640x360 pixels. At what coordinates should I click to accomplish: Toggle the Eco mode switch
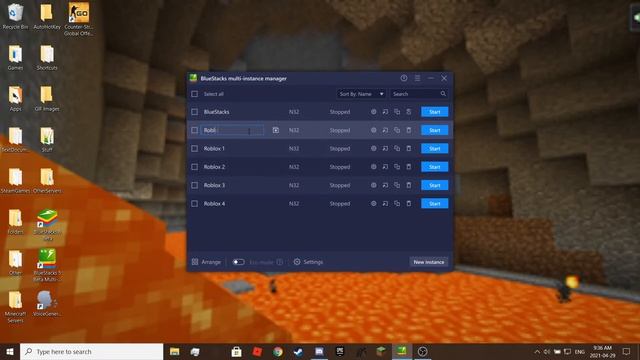pyautogui.click(x=238, y=262)
